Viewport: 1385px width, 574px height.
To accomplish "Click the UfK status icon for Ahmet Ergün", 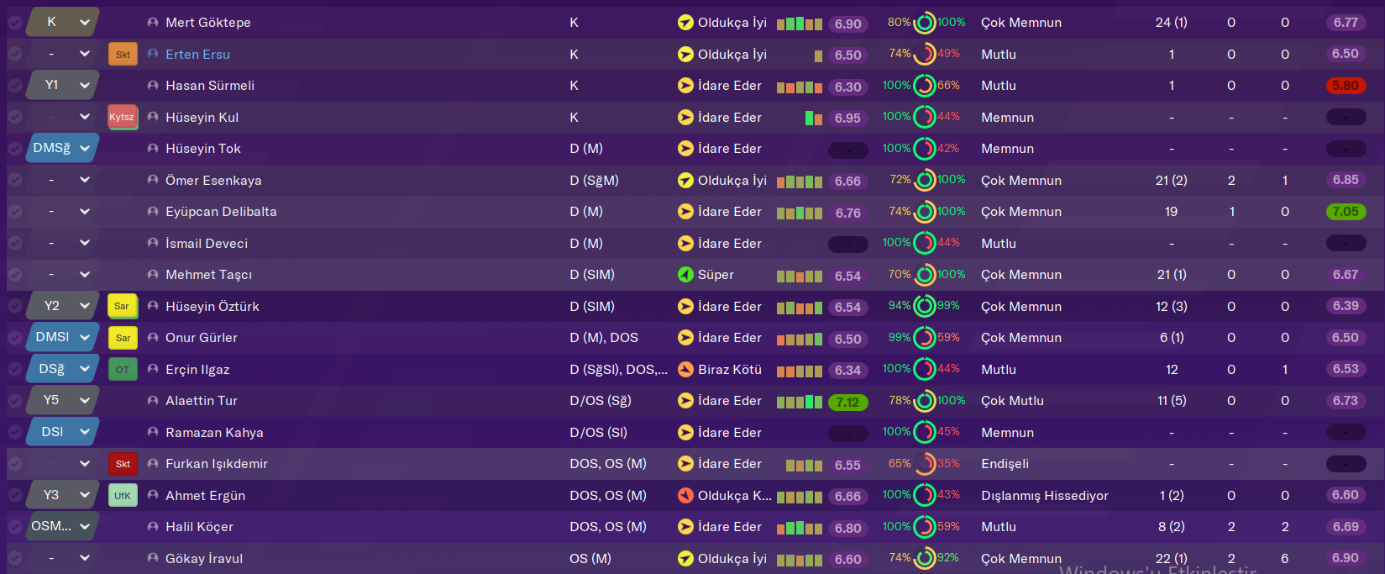I will click(x=122, y=496).
